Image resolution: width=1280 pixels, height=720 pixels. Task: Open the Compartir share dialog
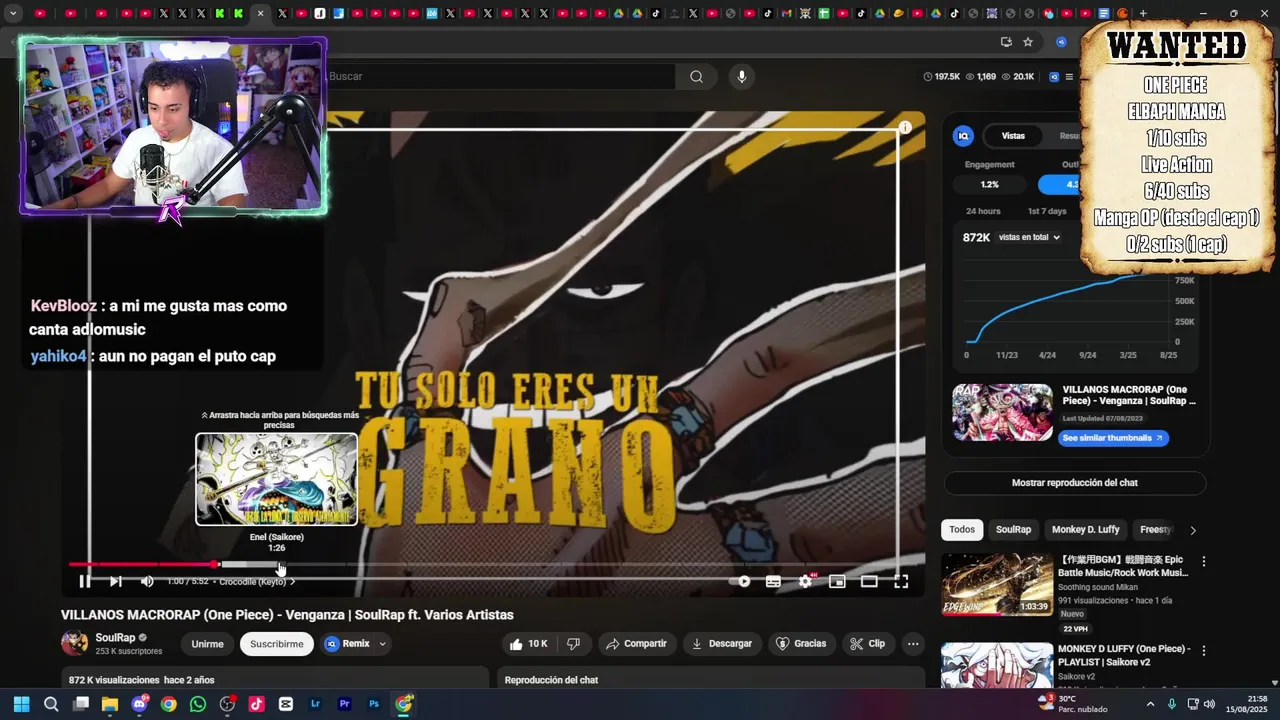click(636, 644)
